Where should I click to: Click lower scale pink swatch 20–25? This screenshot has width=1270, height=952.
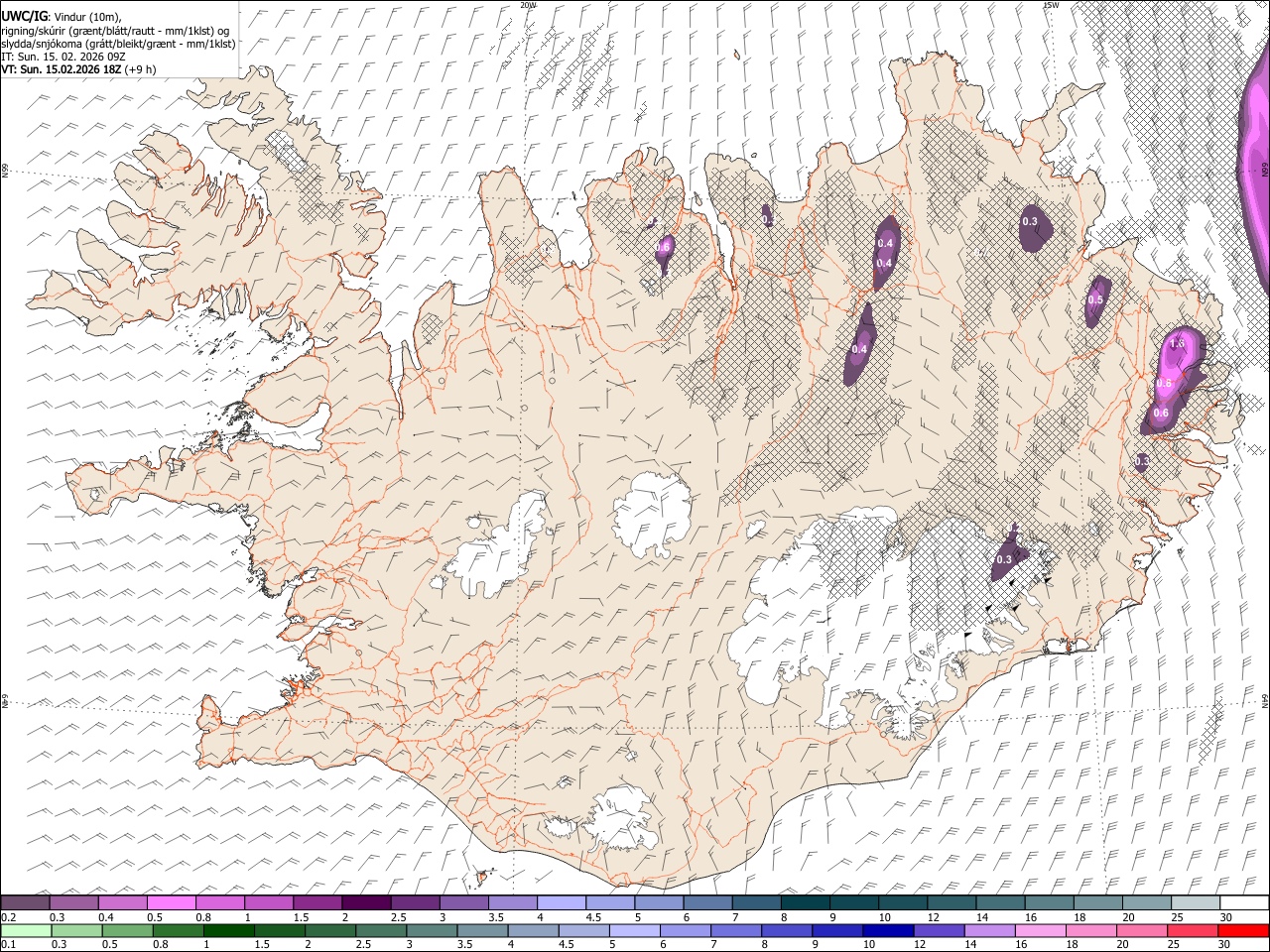1143,930
